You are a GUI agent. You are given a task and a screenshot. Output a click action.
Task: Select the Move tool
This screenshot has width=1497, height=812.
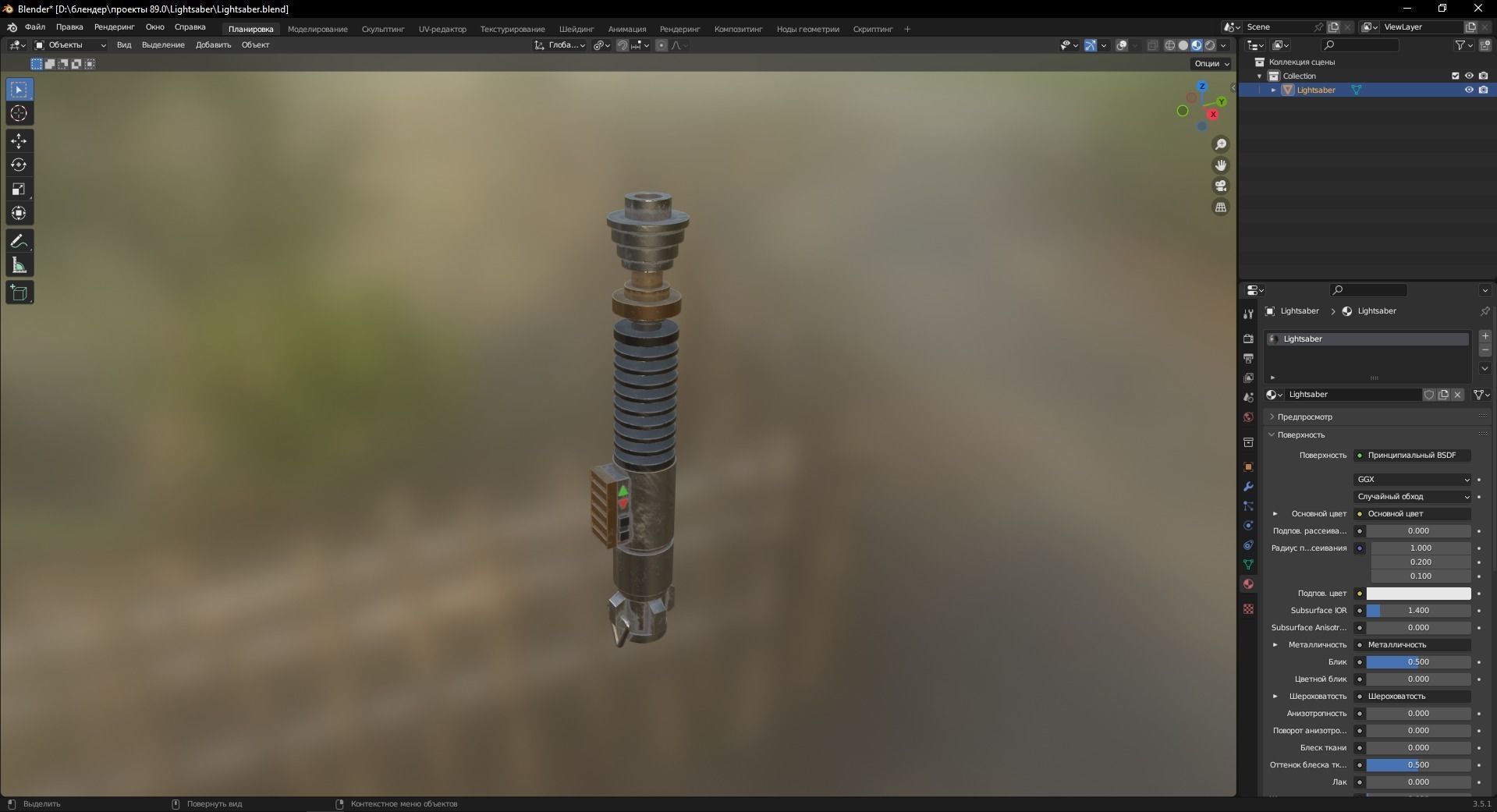(19, 141)
